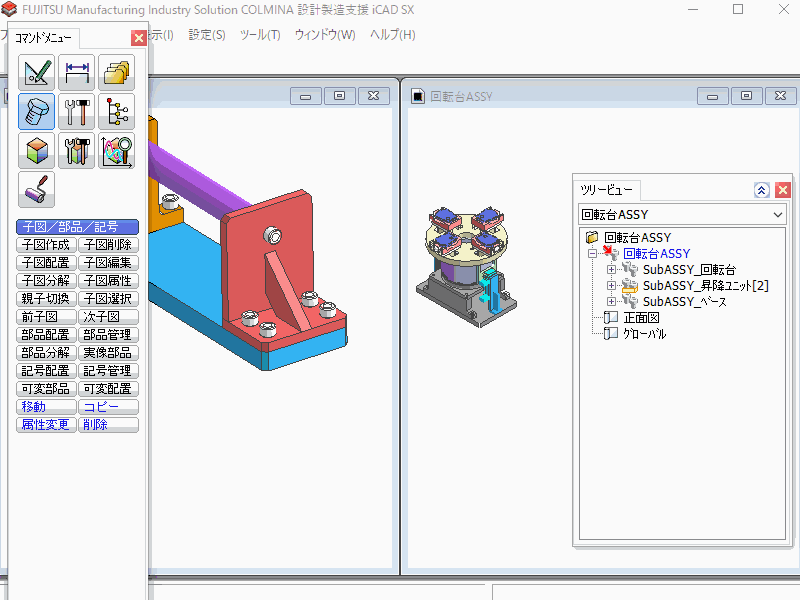
Task: Click the 子図作成 button
Action: [x=46, y=244]
